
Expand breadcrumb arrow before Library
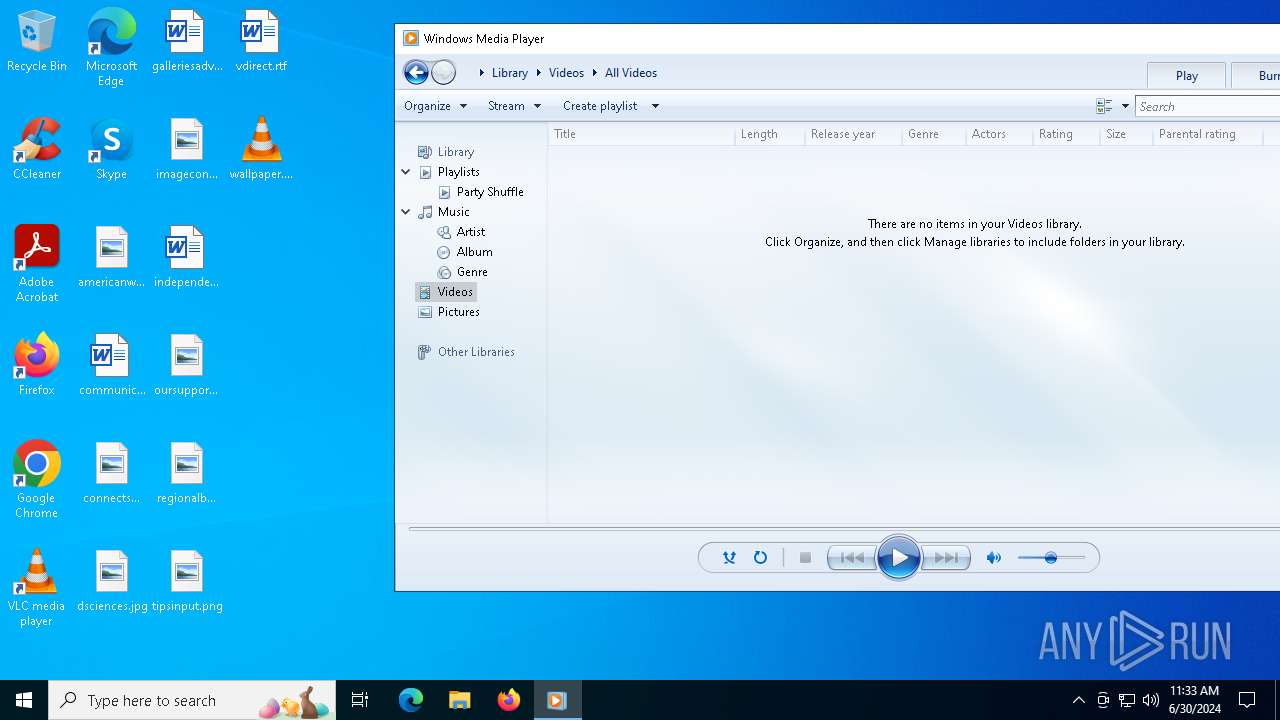(482, 73)
